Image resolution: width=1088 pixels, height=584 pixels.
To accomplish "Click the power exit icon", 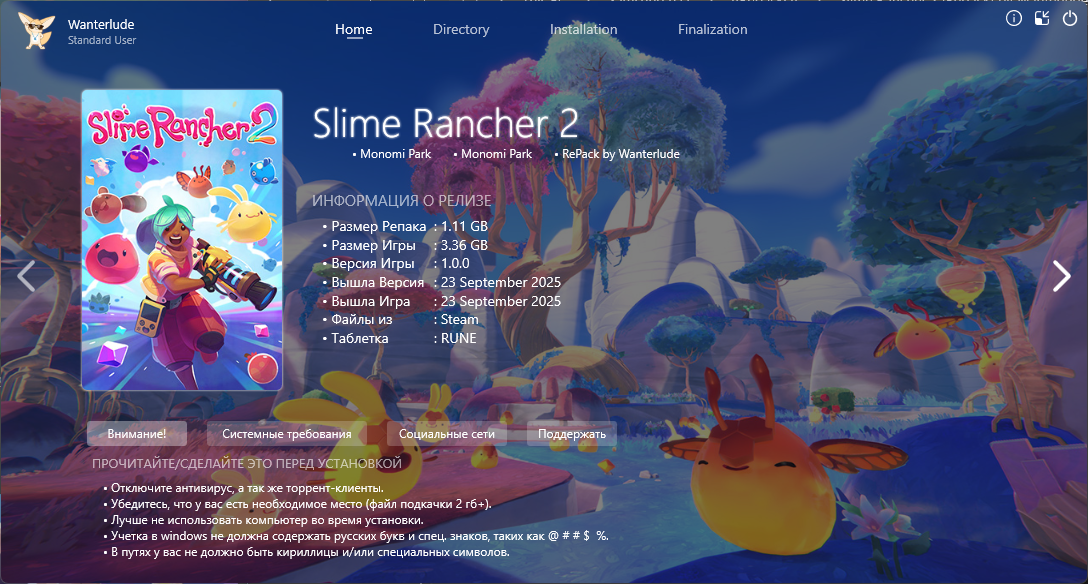I will click(x=1070, y=19).
